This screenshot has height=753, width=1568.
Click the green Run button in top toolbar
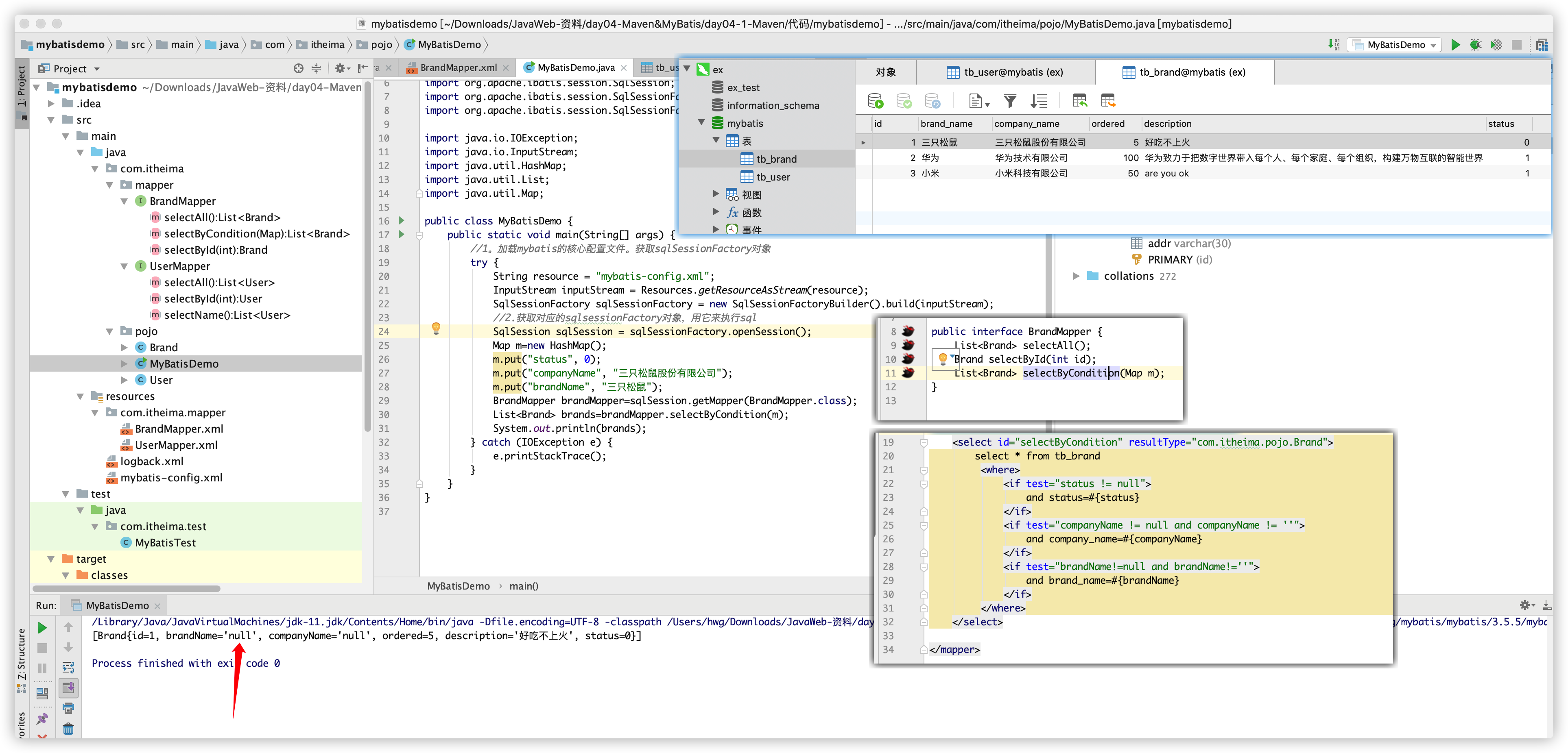tap(1455, 44)
